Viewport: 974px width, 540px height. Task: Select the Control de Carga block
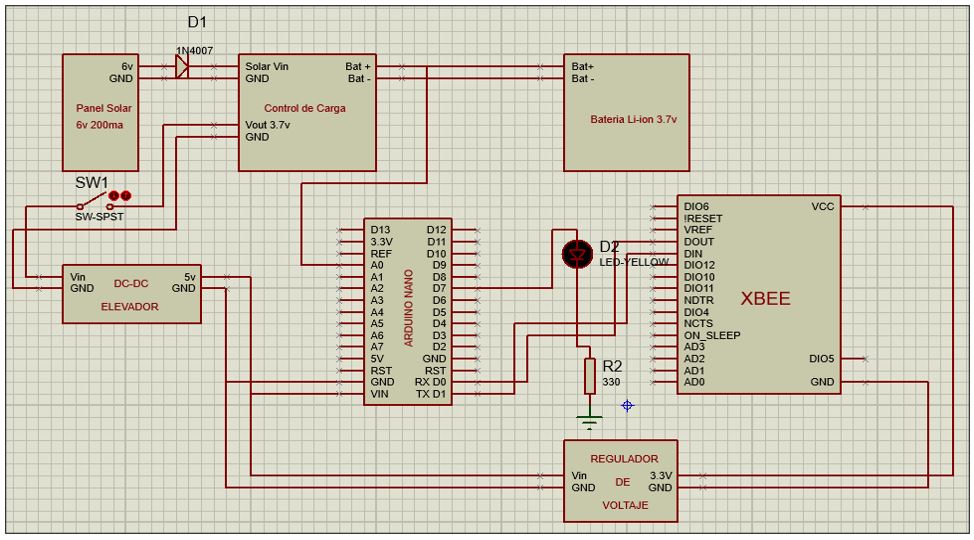tap(307, 112)
